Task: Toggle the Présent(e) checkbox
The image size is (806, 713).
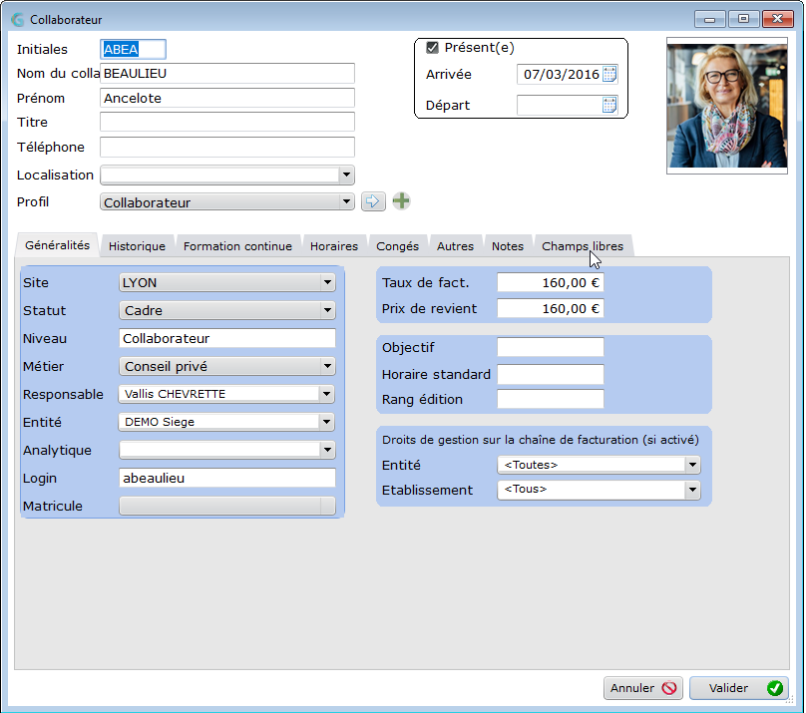Action: [432, 48]
